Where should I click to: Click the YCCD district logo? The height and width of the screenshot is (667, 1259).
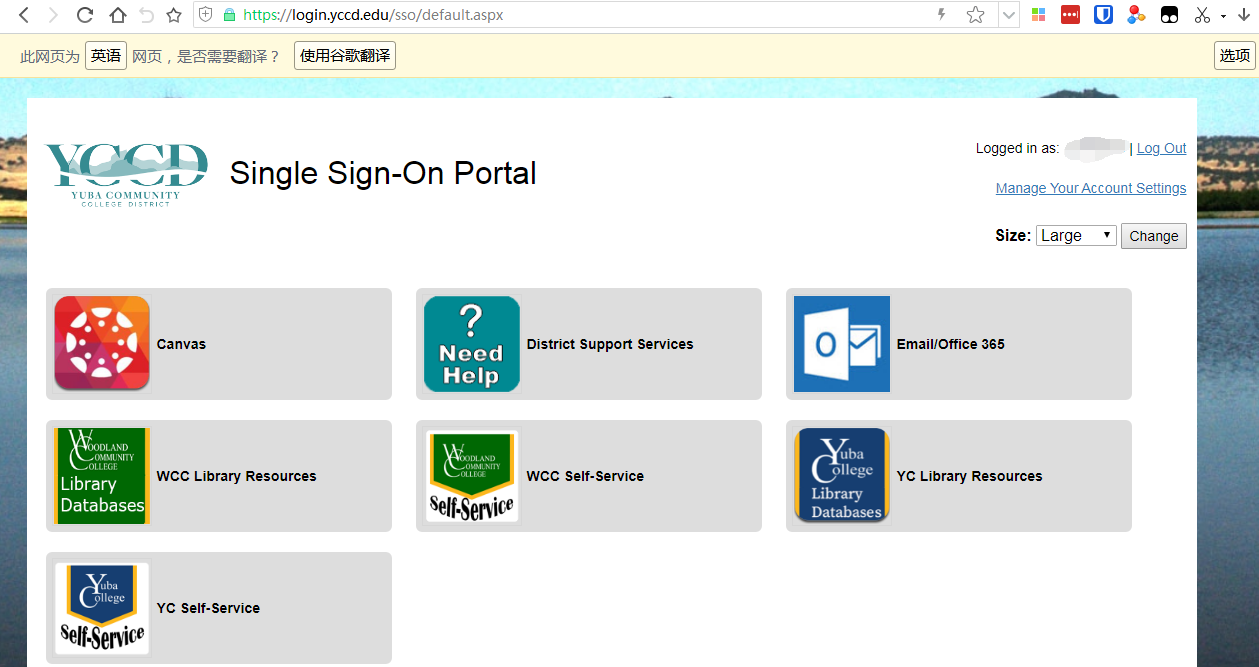click(126, 174)
